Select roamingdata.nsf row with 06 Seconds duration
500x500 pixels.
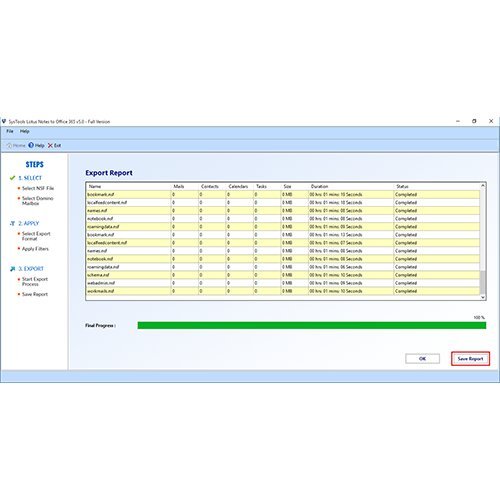pyautogui.click(x=283, y=267)
